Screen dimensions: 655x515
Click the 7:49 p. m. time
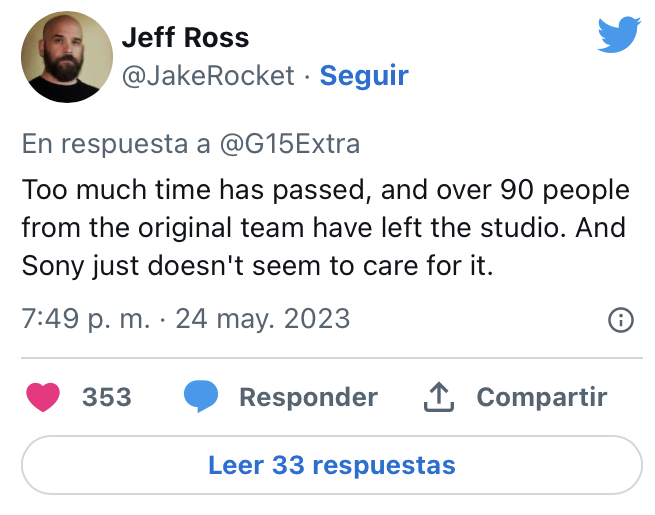tap(86, 319)
